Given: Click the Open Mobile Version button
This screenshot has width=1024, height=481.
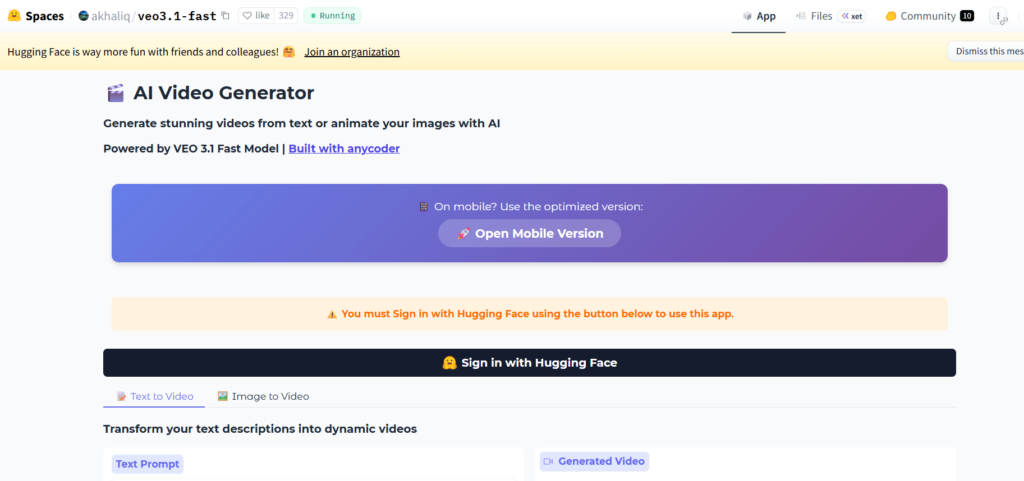Looking at the screenshot, I should coord(529,233).
